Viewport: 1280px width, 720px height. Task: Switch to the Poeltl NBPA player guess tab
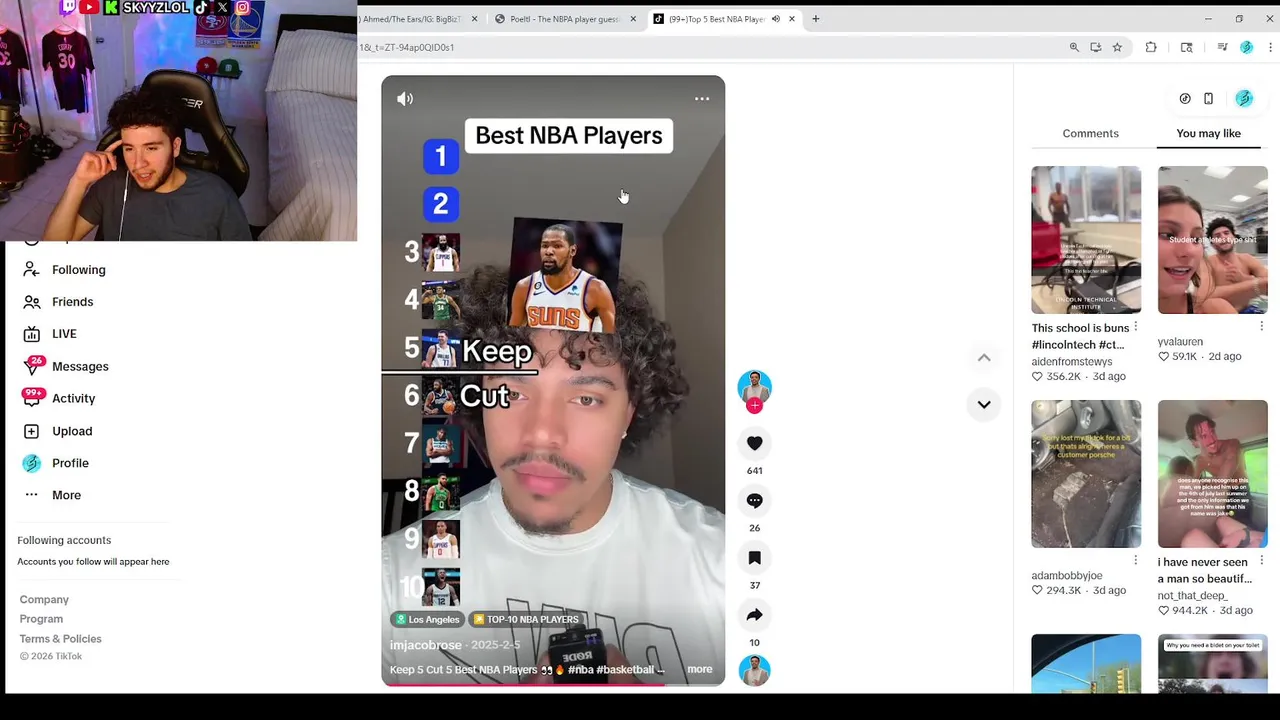(x=564, y=19)
